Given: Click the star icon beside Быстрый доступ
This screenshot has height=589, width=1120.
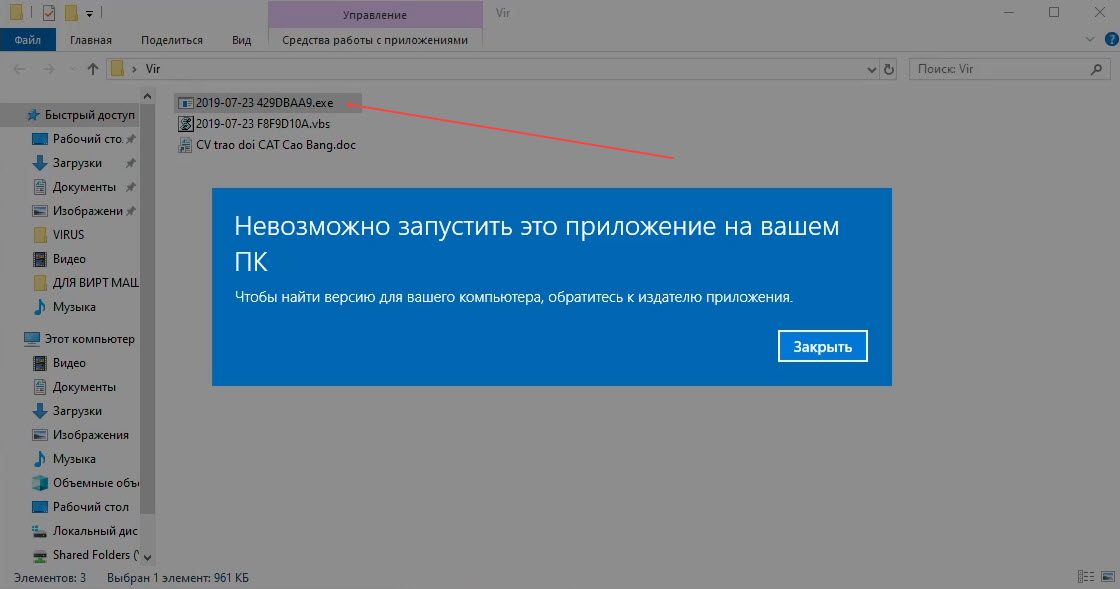Looking at the screenshot, I should coord(33,115).
